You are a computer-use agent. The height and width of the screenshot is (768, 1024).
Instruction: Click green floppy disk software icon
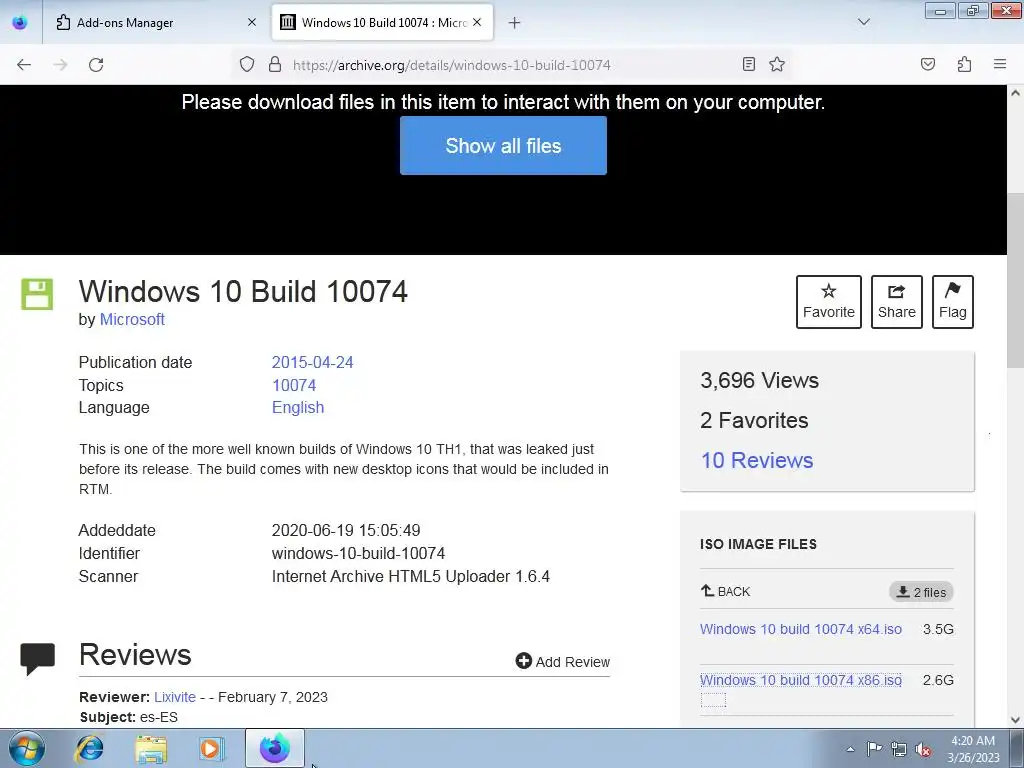(x=37, y=294)
